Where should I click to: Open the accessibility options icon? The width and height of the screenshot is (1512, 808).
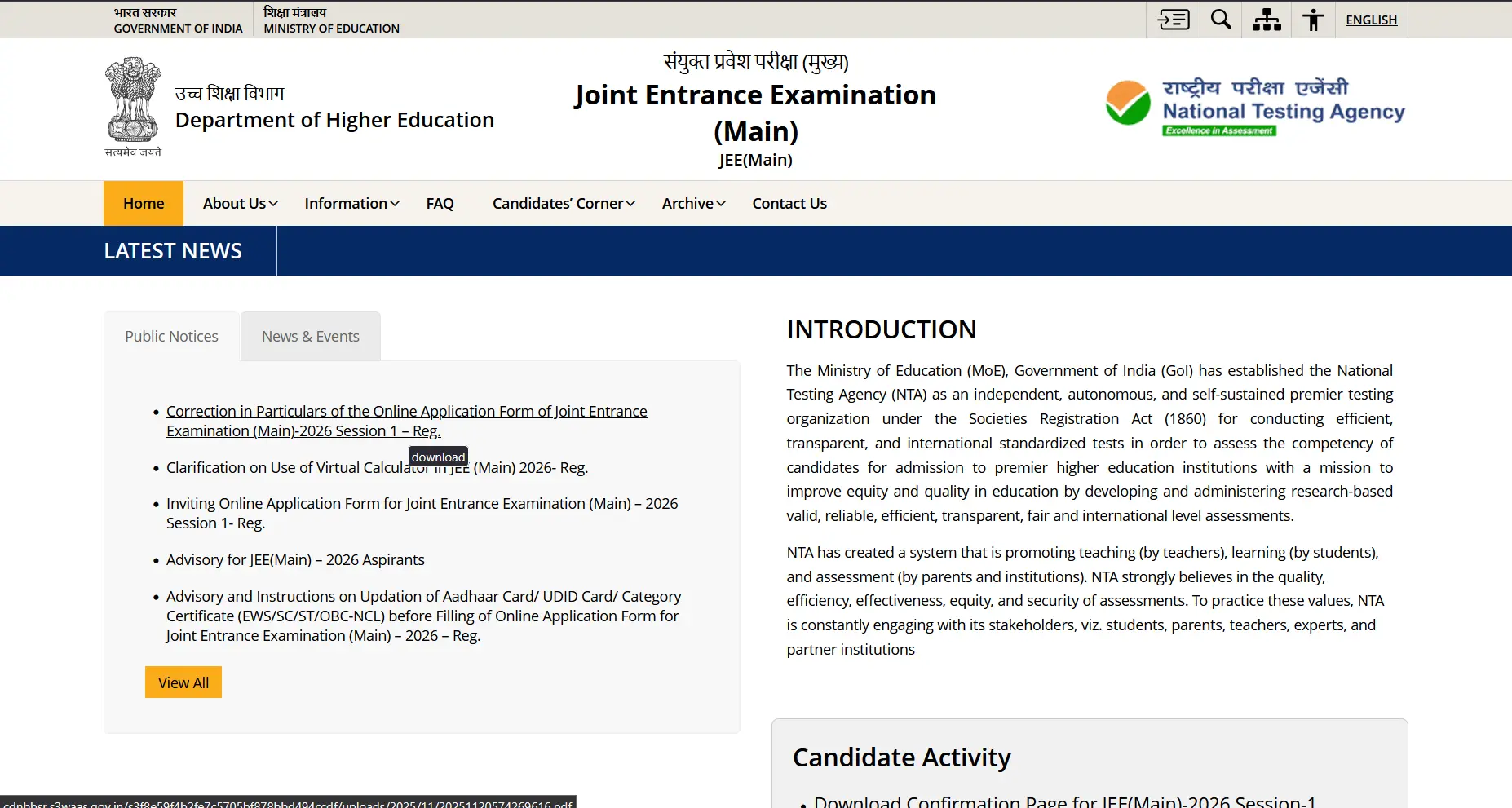1313,19
